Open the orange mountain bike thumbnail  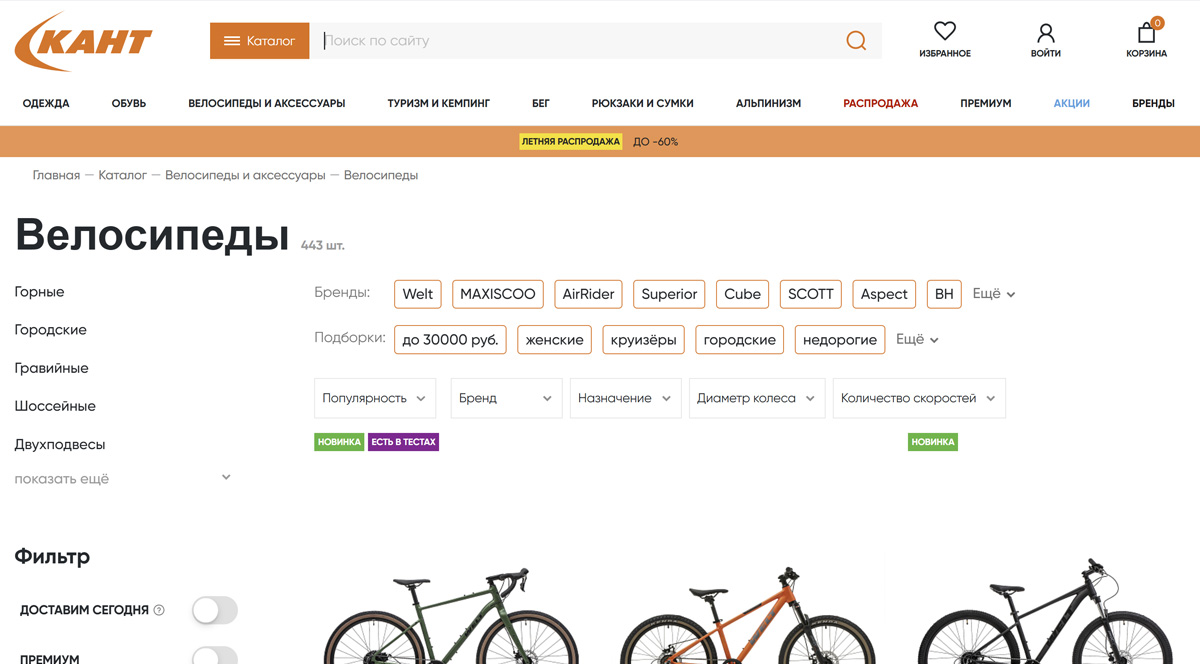point(747,615)
